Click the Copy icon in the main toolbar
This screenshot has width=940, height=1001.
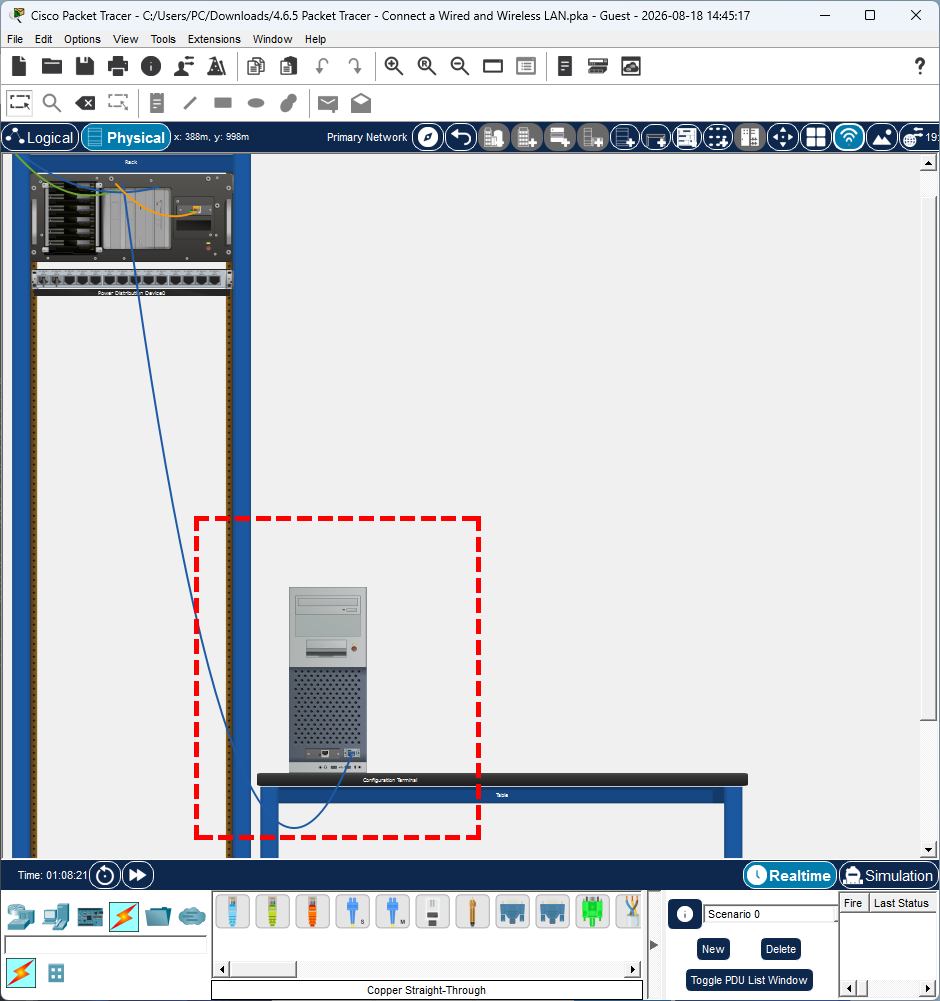pos(256,66)
